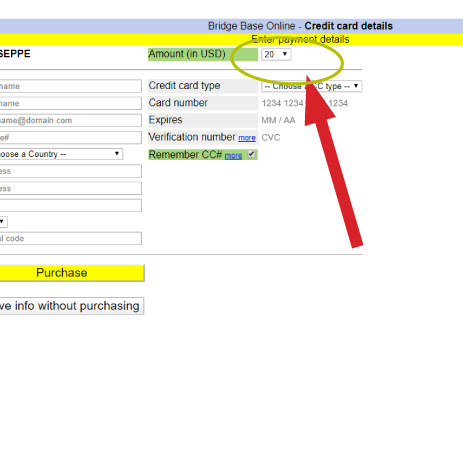
Task: Click the 'Verification number' label text
Action: 192,137
